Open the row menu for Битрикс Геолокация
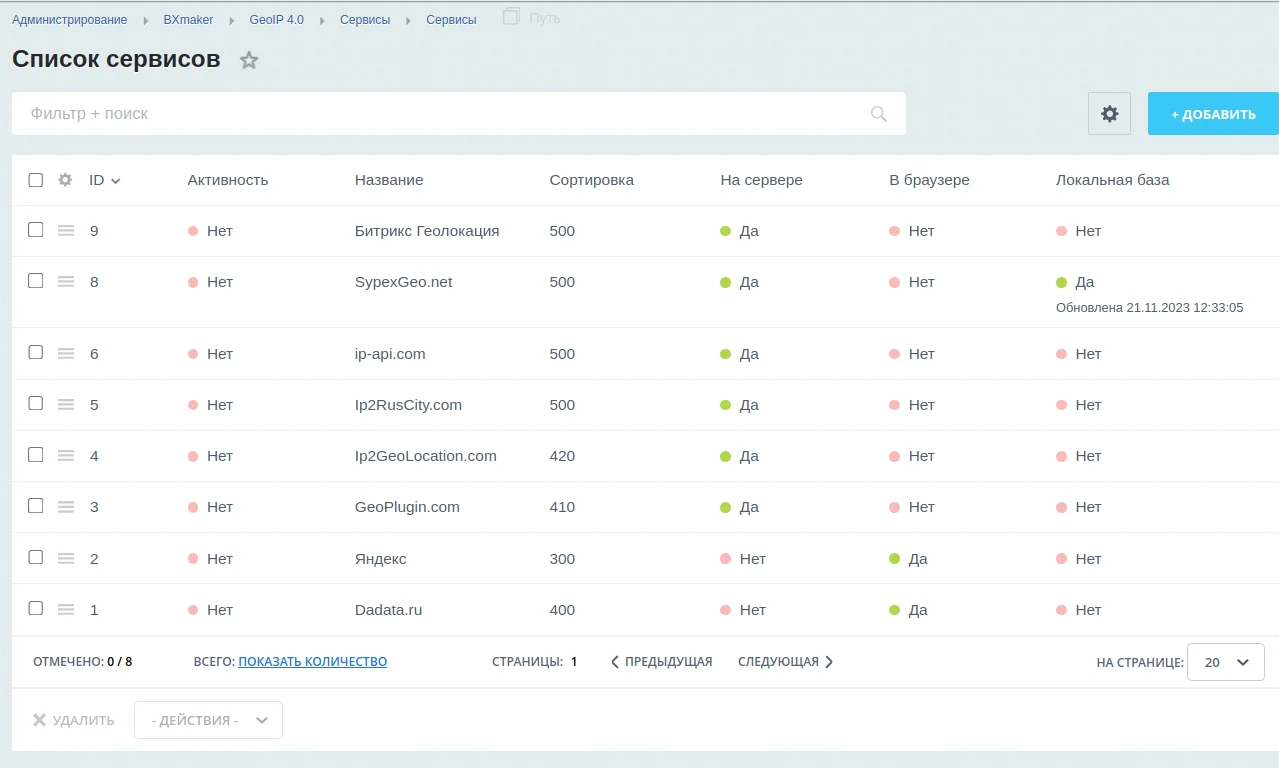The image size is (1279, 768). pos(66,231)
